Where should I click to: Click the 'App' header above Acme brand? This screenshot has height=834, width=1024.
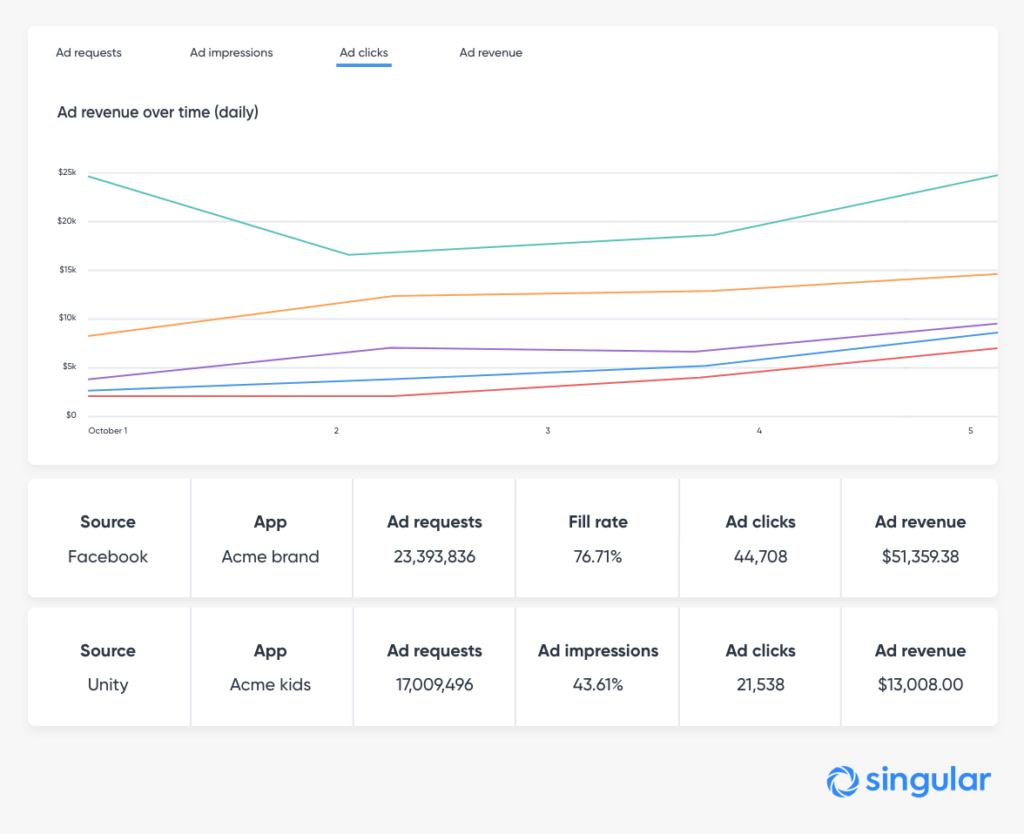coord(270,522)
